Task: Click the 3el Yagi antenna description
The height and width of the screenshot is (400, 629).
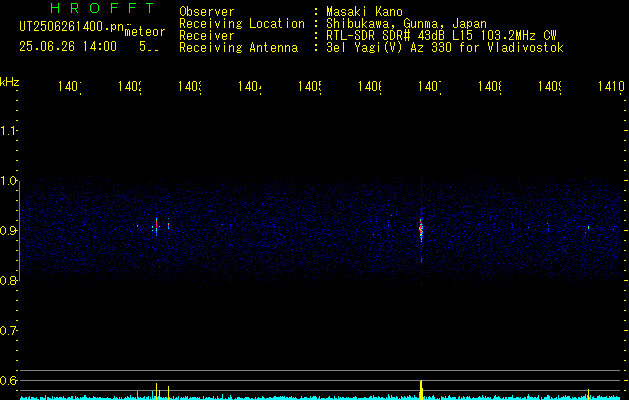Action: tap(445, 48)
